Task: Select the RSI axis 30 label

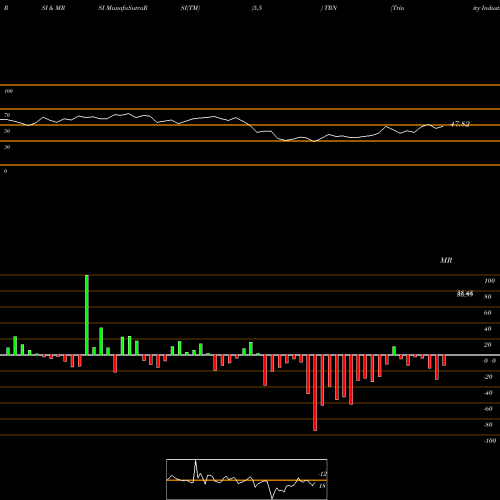Action: coord(7,147)
